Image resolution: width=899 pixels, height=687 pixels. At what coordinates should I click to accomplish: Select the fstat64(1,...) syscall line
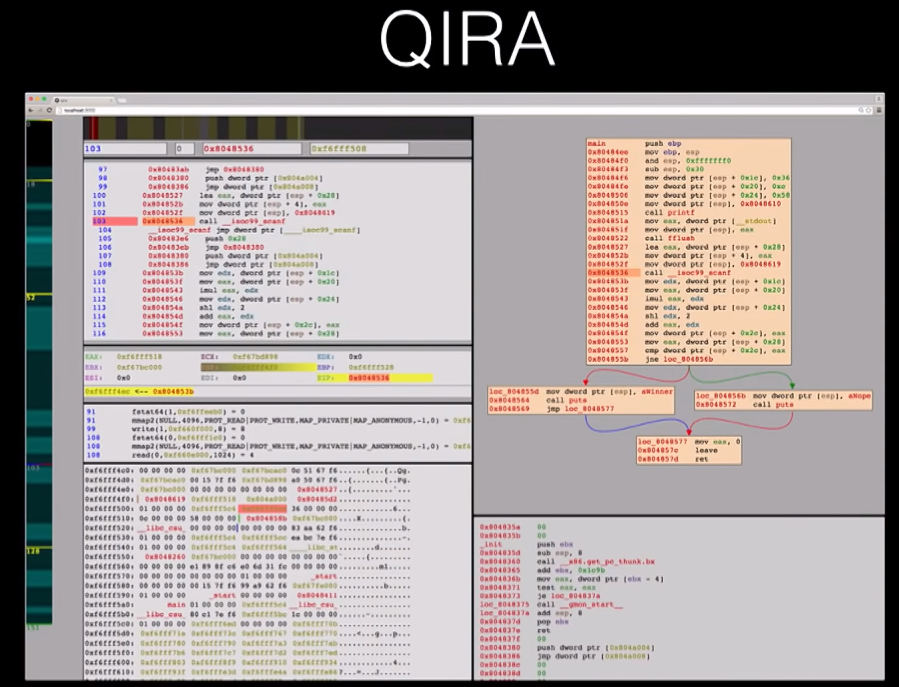(x=166, y=412)
